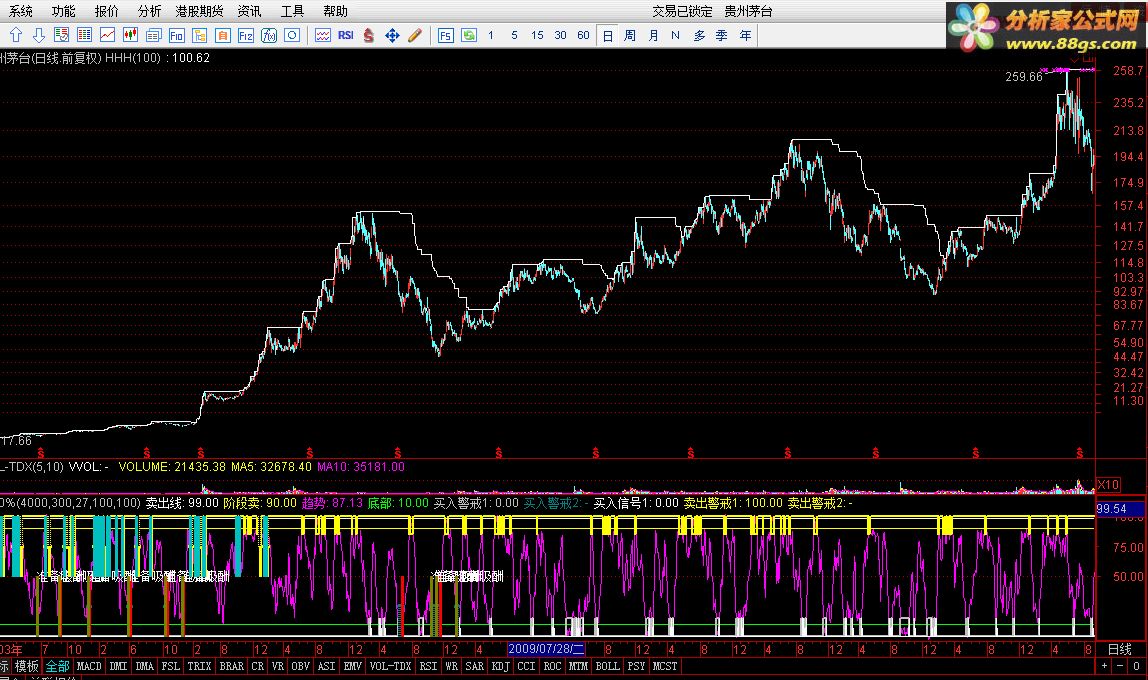Select the N-day period
The width and height of the screenshot is (1148, 680).
point(675,35)
